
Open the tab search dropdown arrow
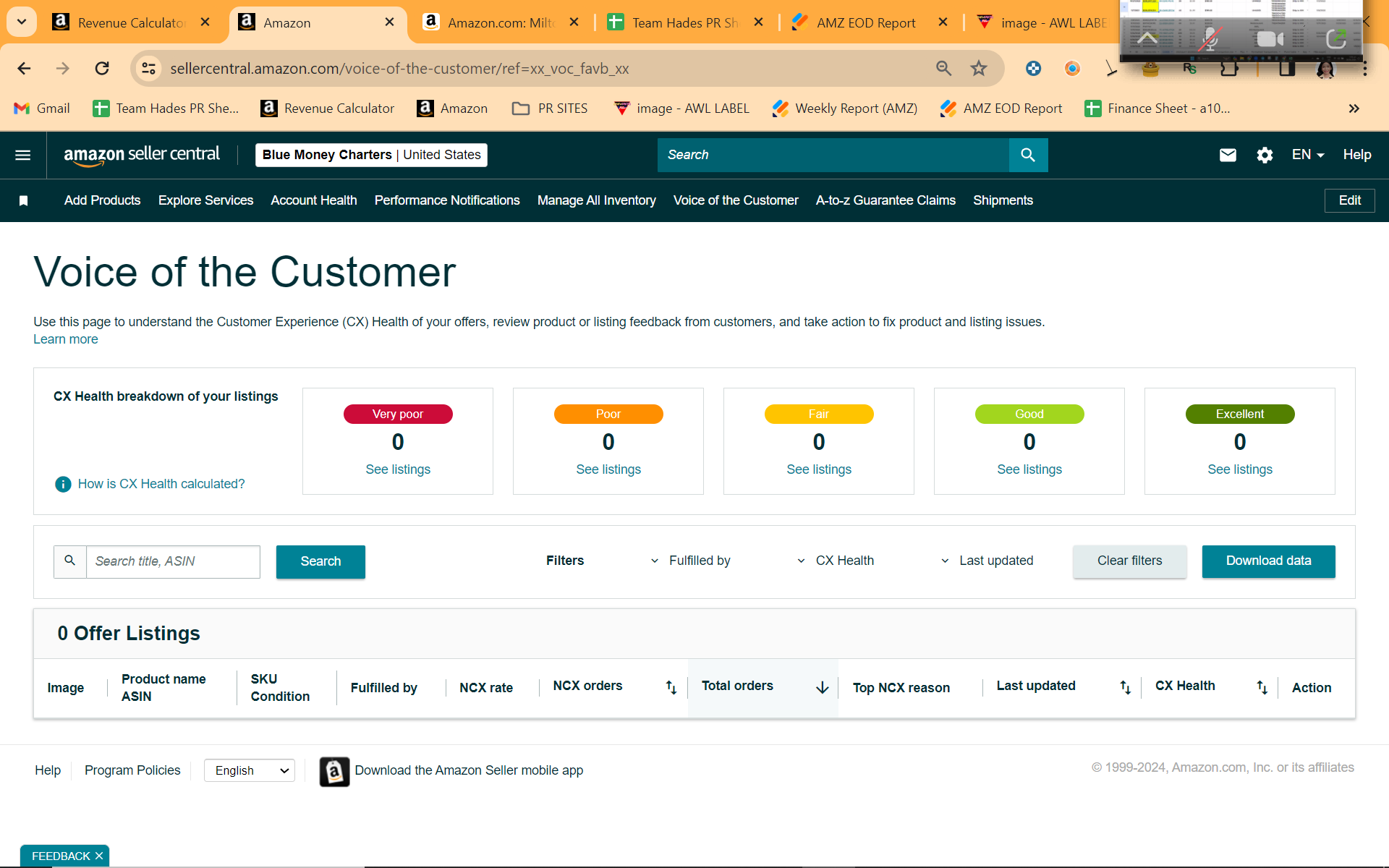pos(22,22)
